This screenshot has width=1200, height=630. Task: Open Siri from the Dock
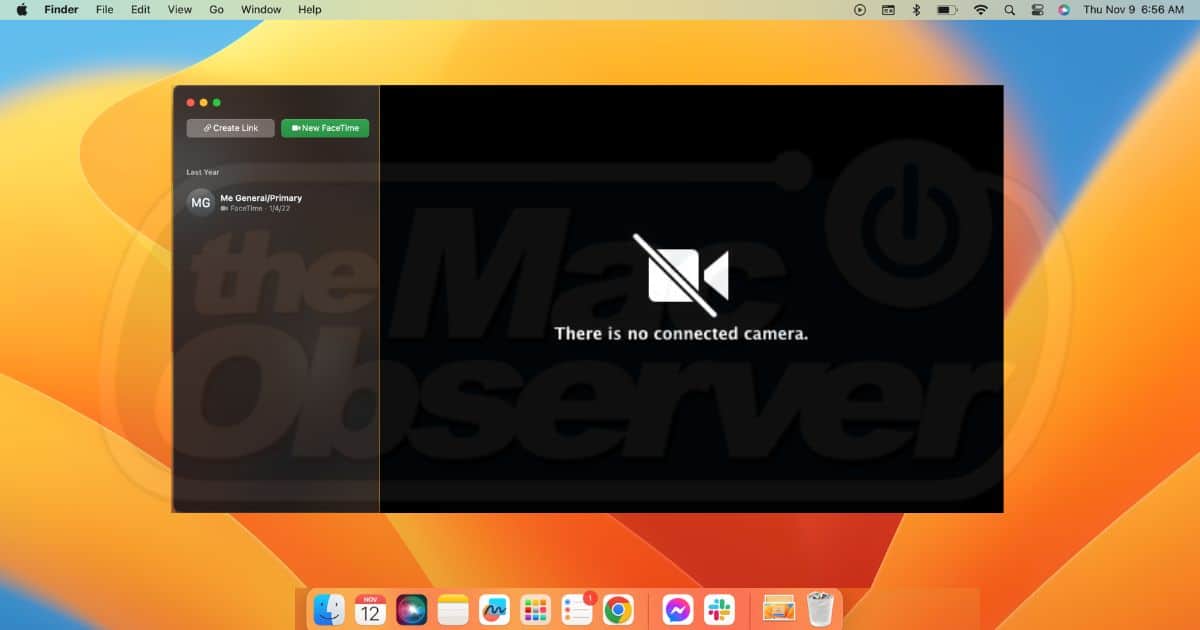tap(411, 609)
